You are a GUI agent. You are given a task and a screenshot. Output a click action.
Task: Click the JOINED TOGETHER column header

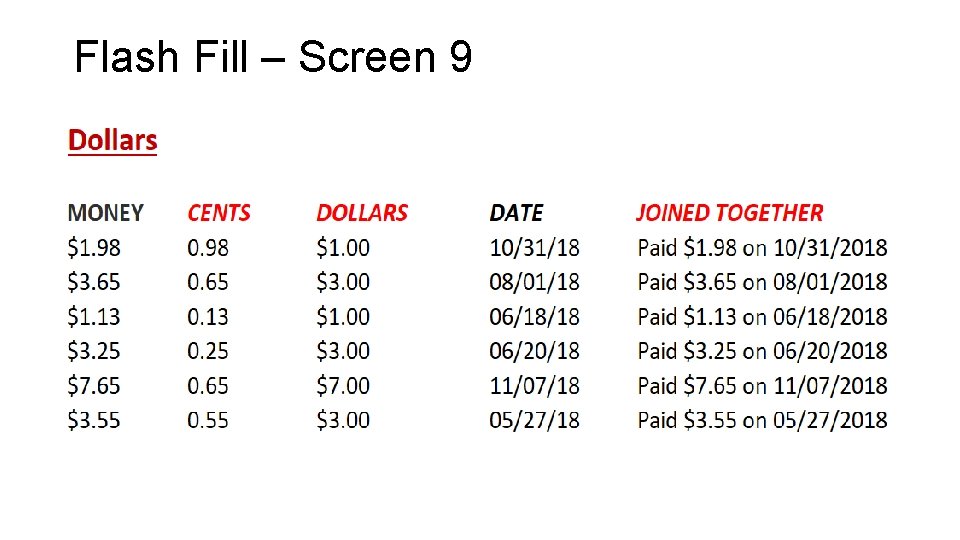coord(729,213)
